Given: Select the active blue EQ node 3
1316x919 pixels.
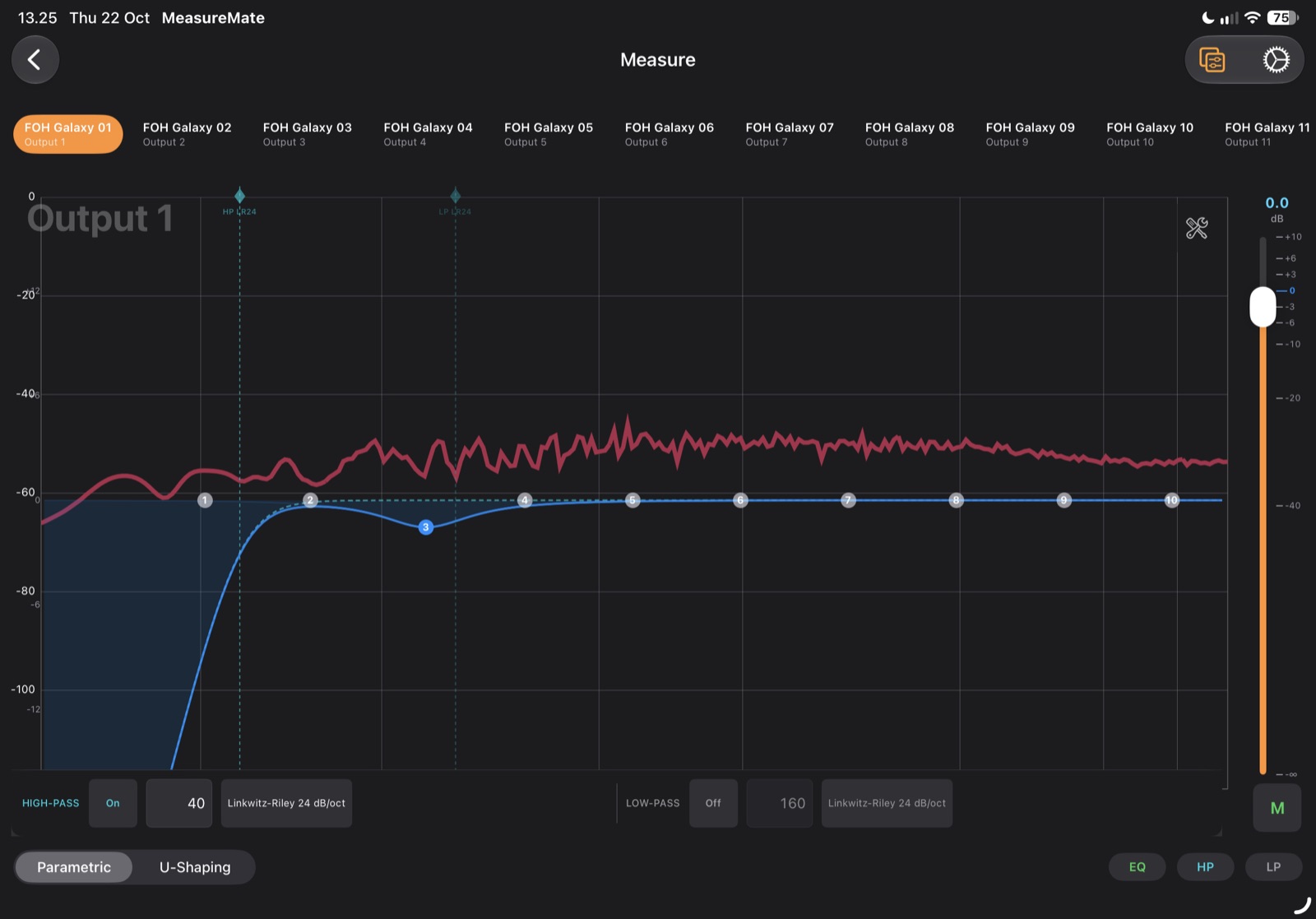Looking at the screenshot, I should (425, 527).
